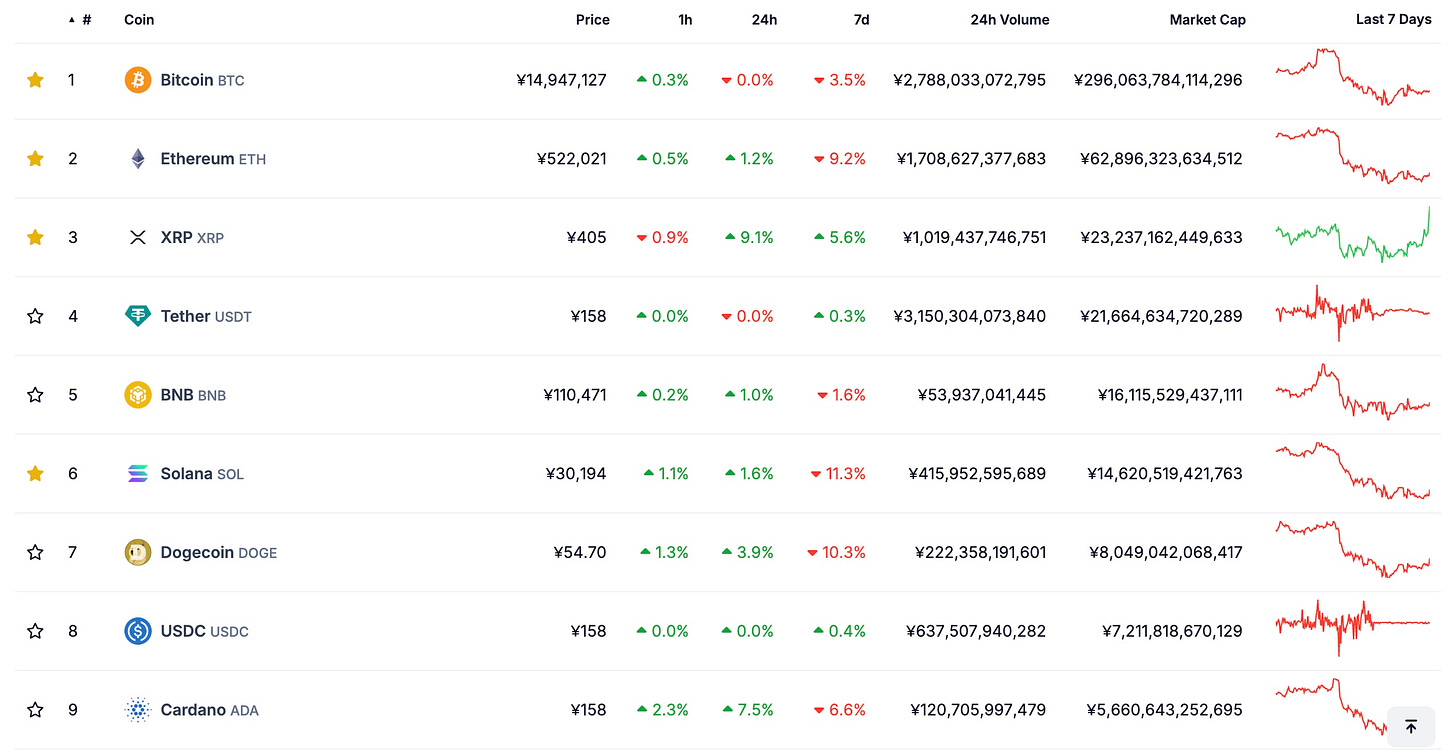
Task: Favorite Dogecoin with its star outline
Action: click(35, 552)
